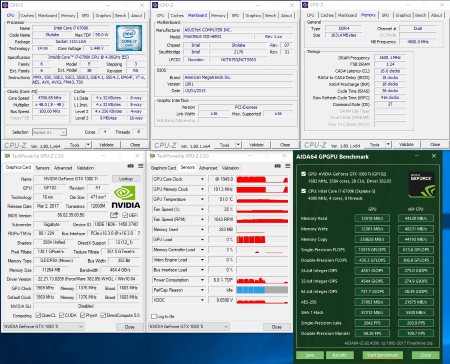450x364 pixels.
Task: Click the title bar icon of CPU-Z CPU window
Action: [x=6, y=5]
